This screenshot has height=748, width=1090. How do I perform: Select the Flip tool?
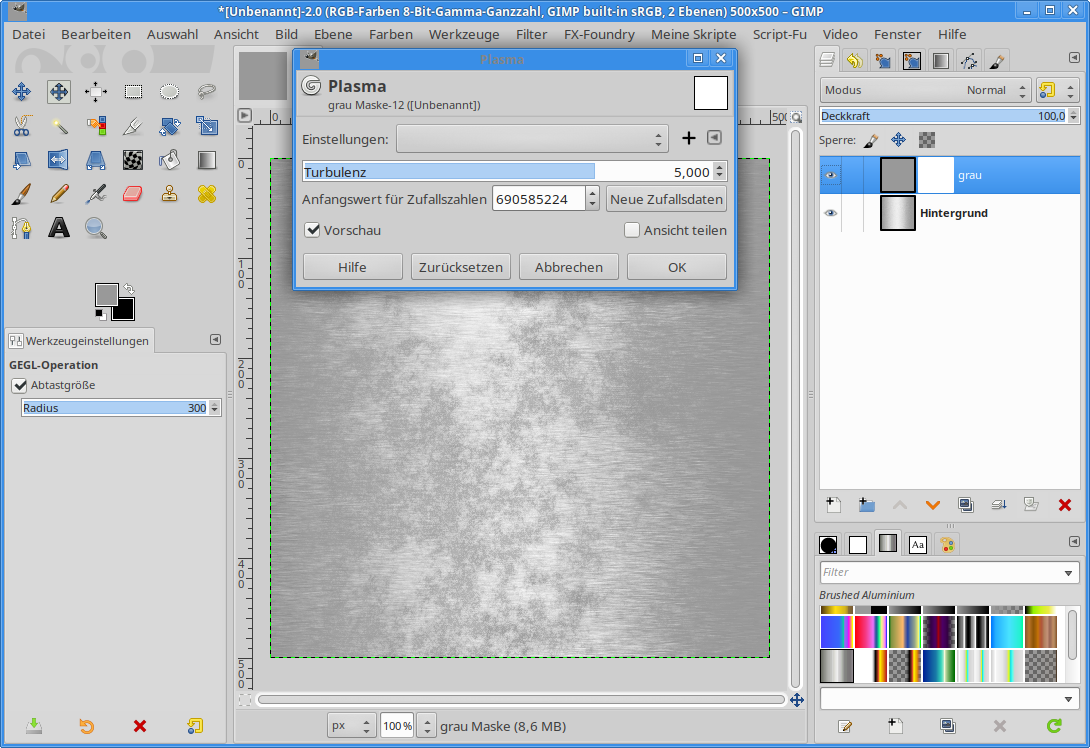click(58, 160)
